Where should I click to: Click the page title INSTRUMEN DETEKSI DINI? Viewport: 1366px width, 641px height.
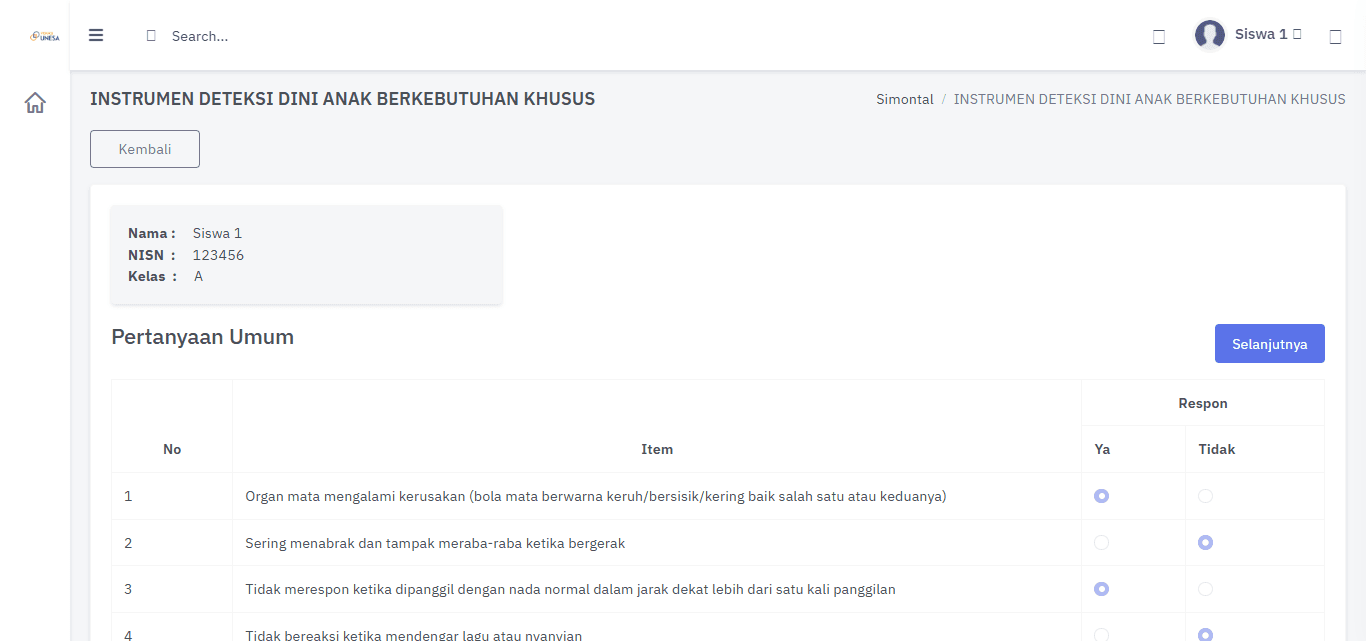[x=342, y=99]
